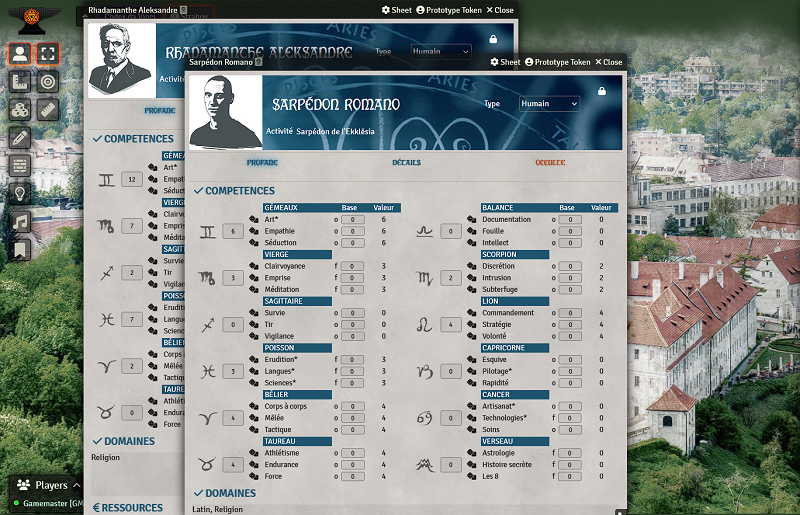Switch to the DÉTAILS tab
Image resolution: width=800 pixels, height=515 pixels.
(x=406, y=162)
